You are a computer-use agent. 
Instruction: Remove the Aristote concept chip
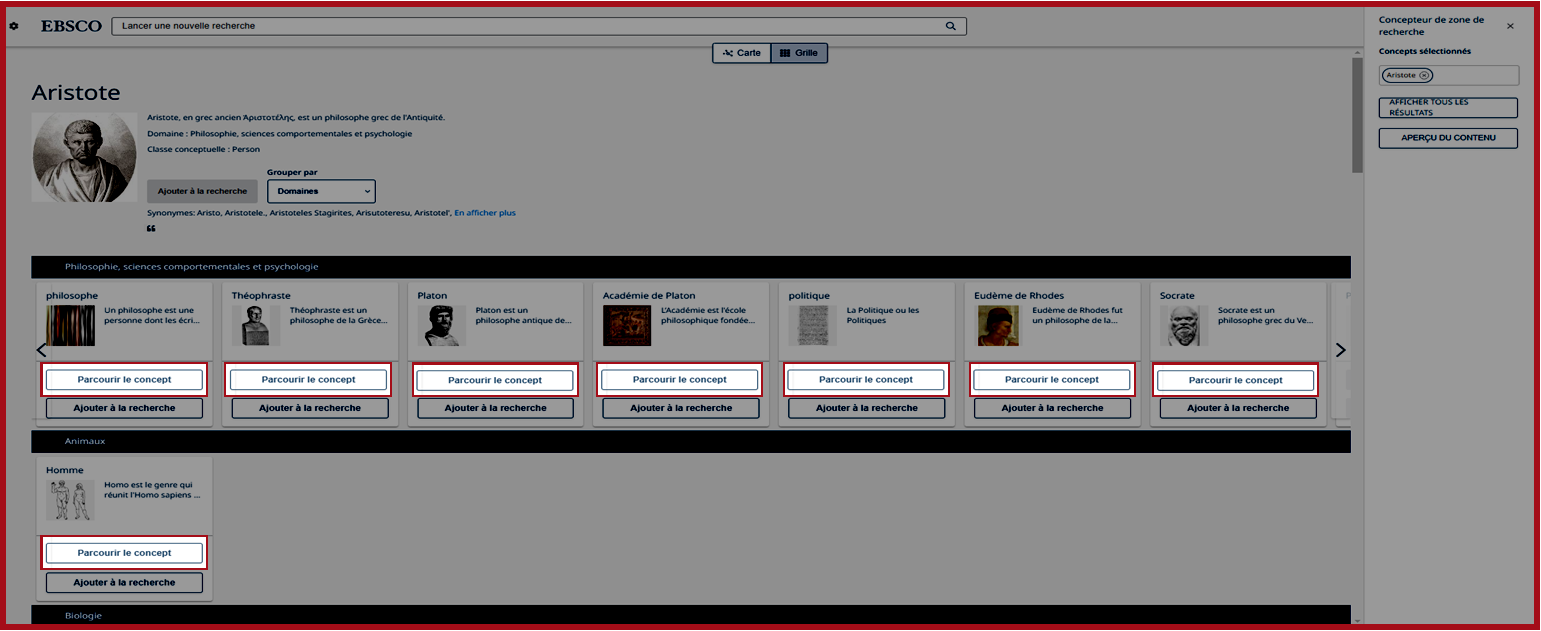click(x=1424, y=76)
